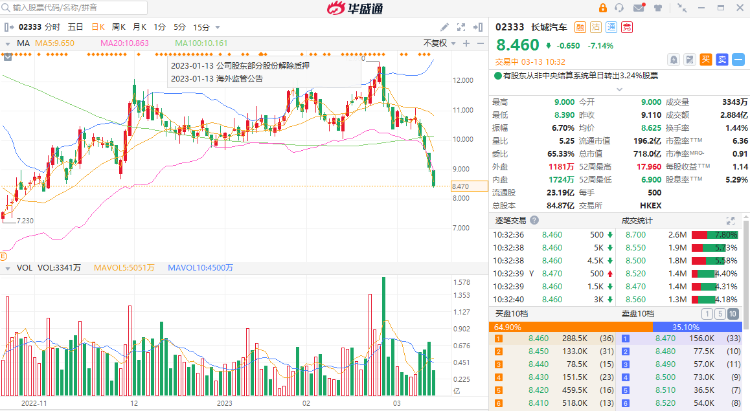Remove from watchlist minus button
The height and width of the screenshot is (411, 750).
point(739,60)
